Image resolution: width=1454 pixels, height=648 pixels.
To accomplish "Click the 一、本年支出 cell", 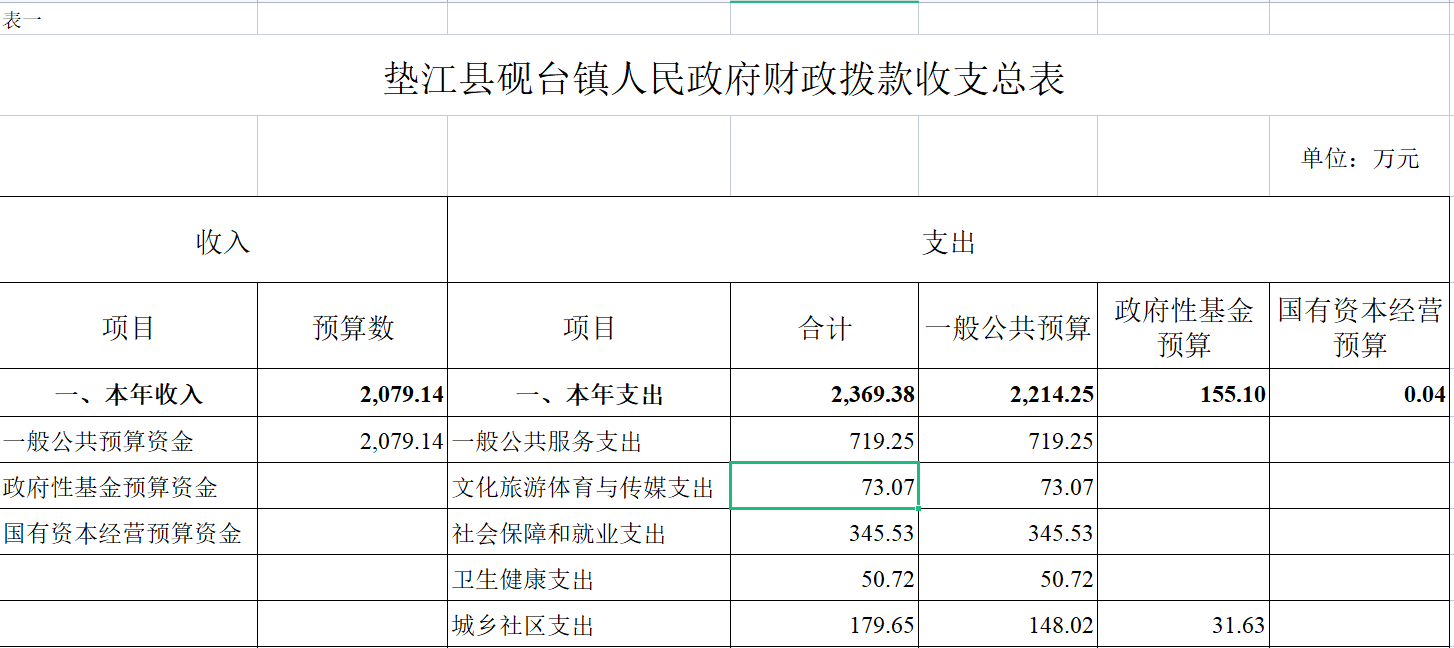I will click(x=589, y=394).
